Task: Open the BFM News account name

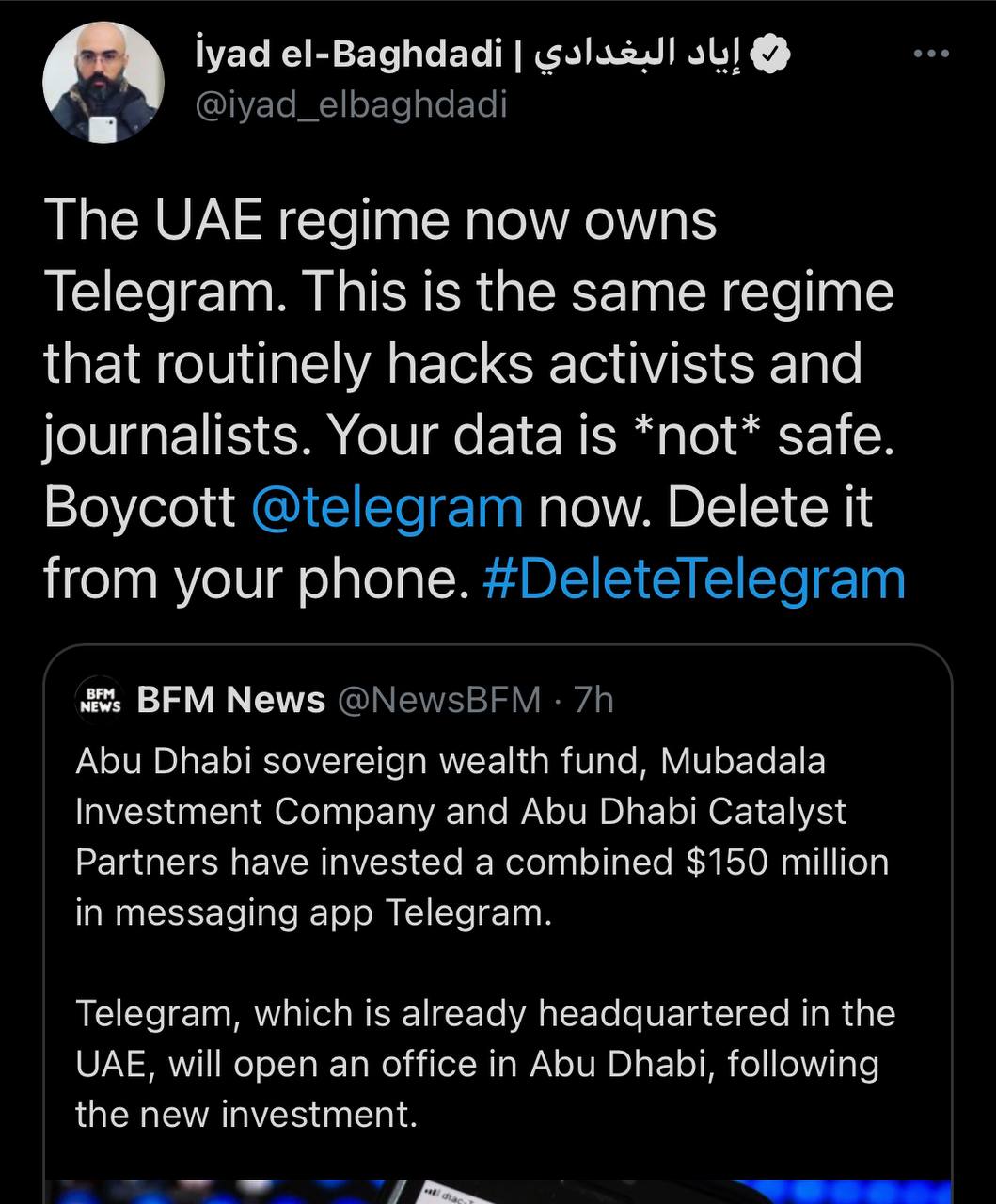Action: pos(231,700)
